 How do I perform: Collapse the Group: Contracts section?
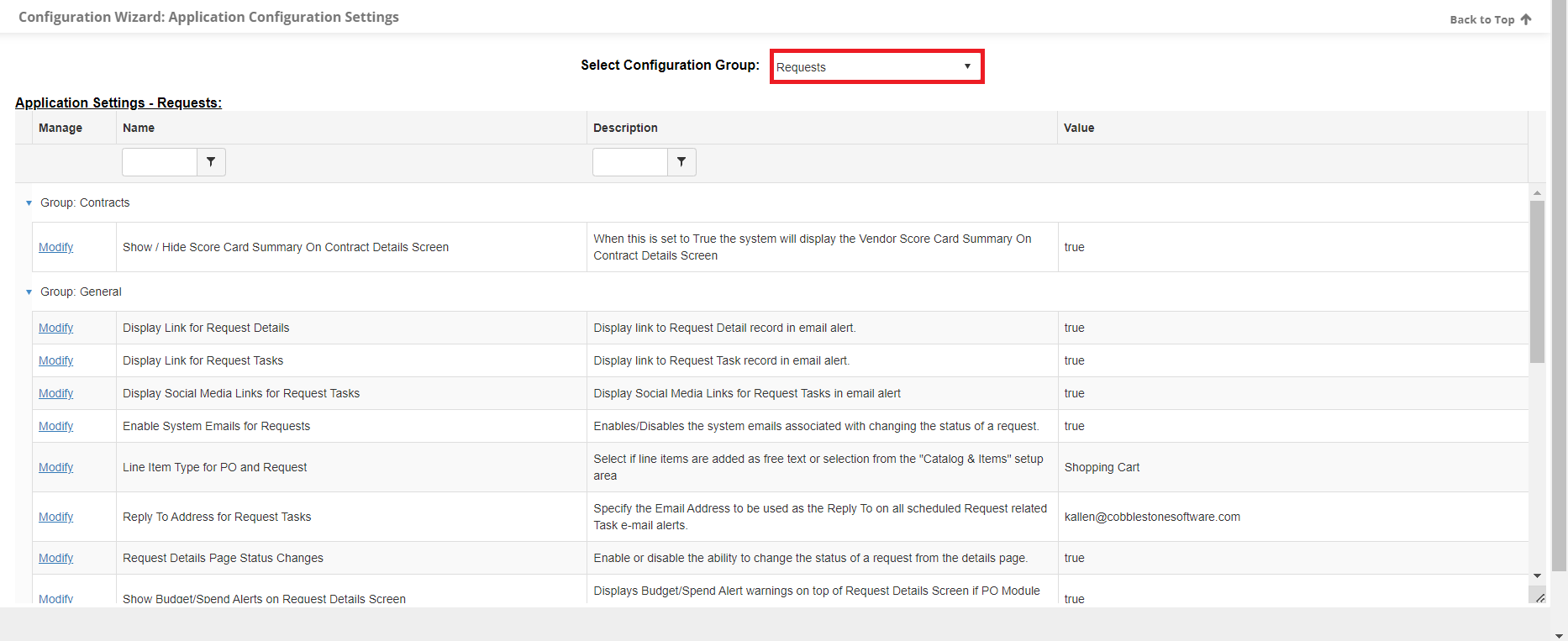tap(29, 203)
